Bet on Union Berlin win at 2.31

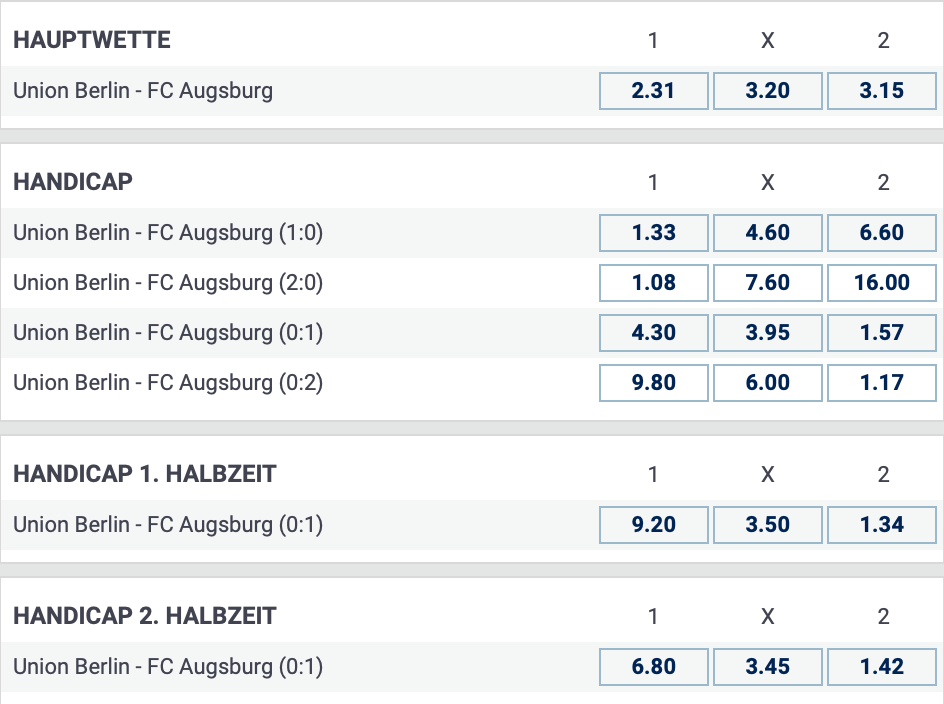coord(654,91)
